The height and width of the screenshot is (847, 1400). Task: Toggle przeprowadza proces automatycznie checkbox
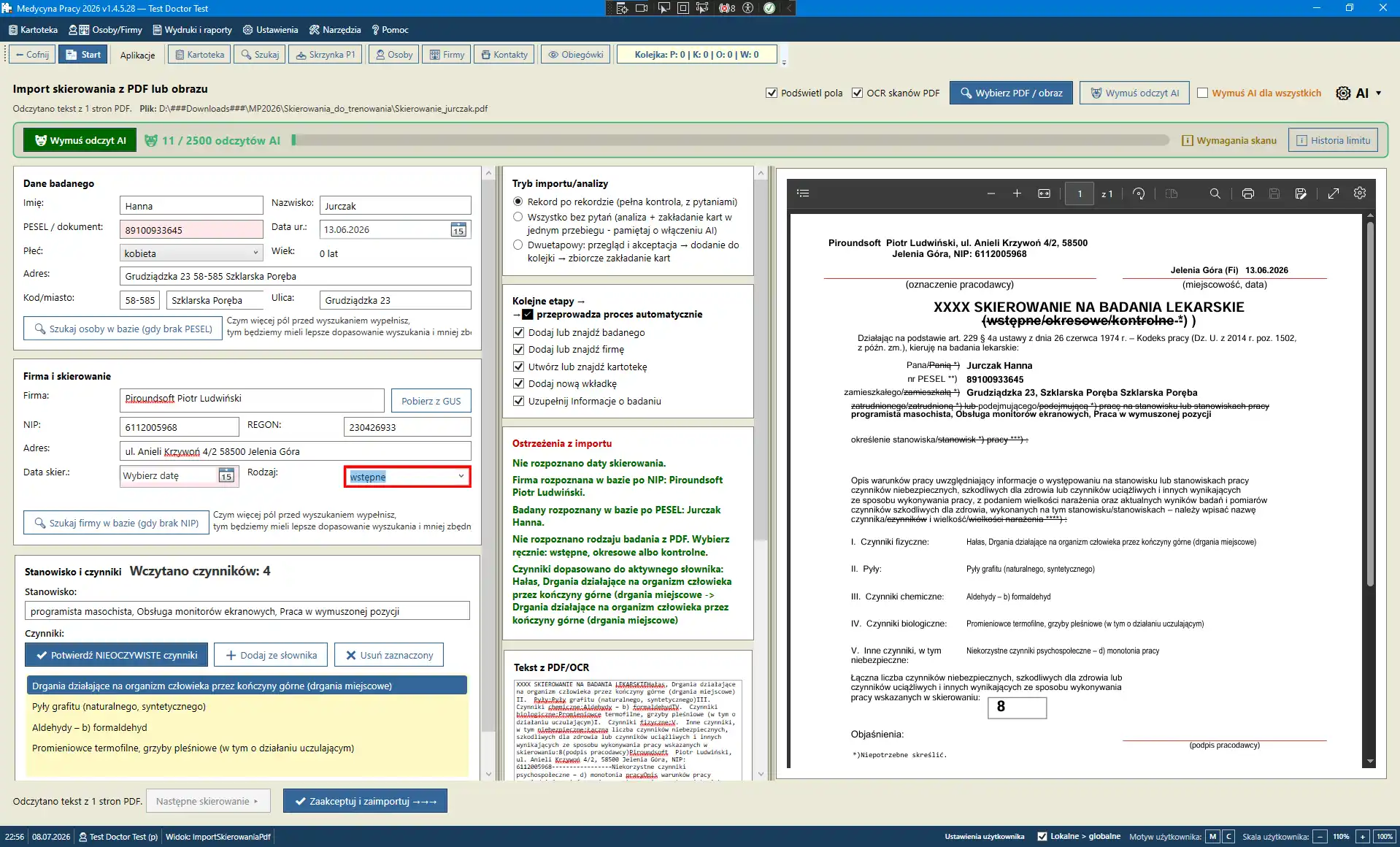[528, 315]
